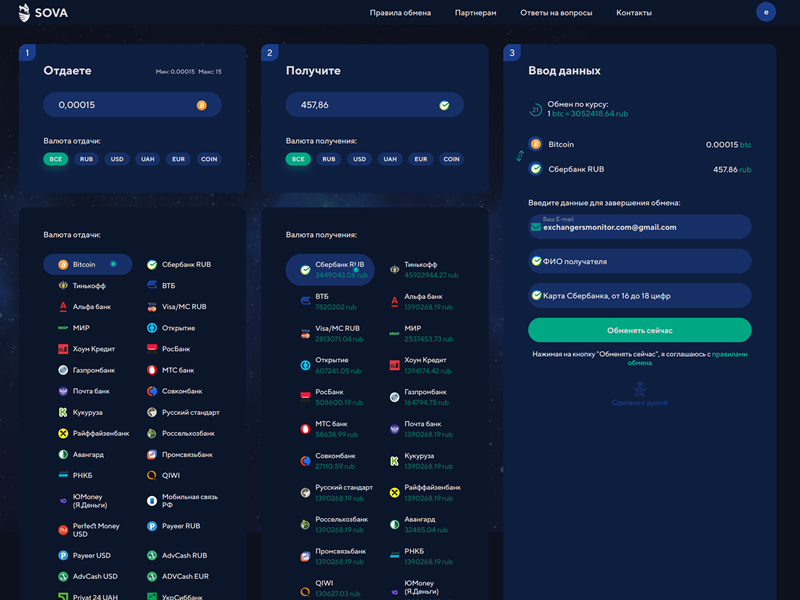Select AdvCash RUB icon in give list
The width and height of the screenshot is (800, 600).
point(152,556)
